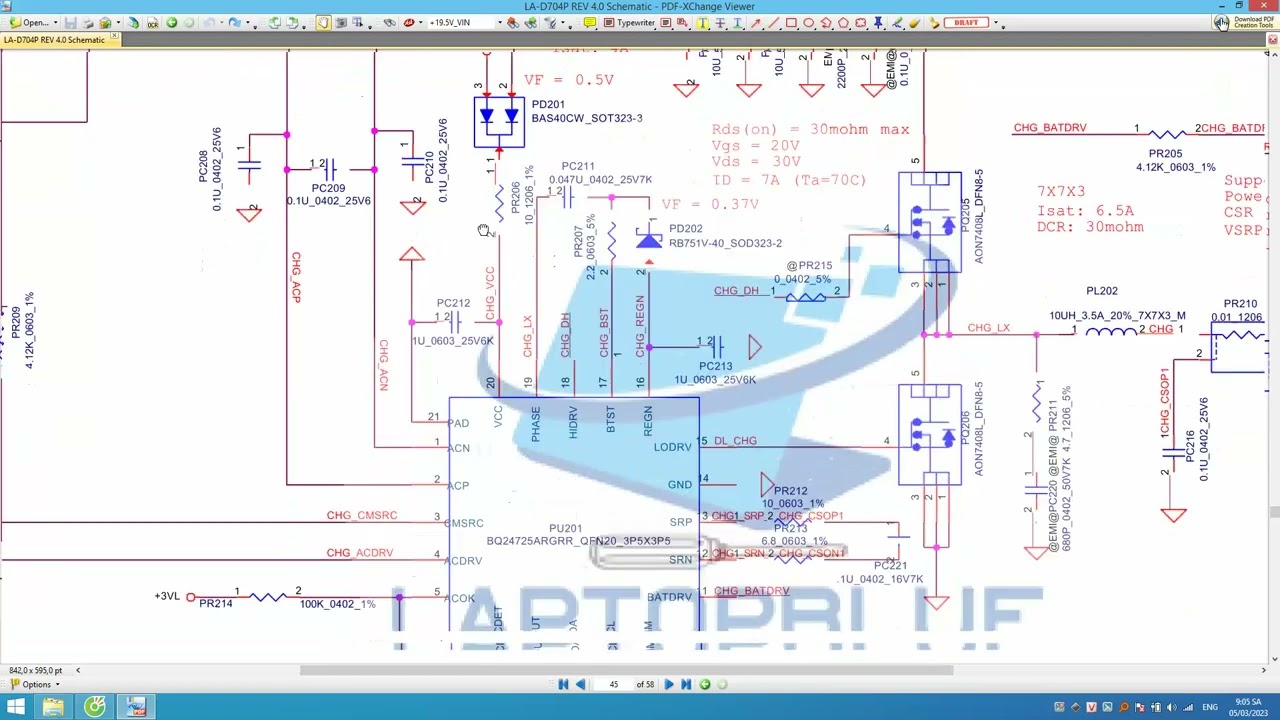Click the ENG language indicator
1280x720 pixels.
pos(1210,708)
